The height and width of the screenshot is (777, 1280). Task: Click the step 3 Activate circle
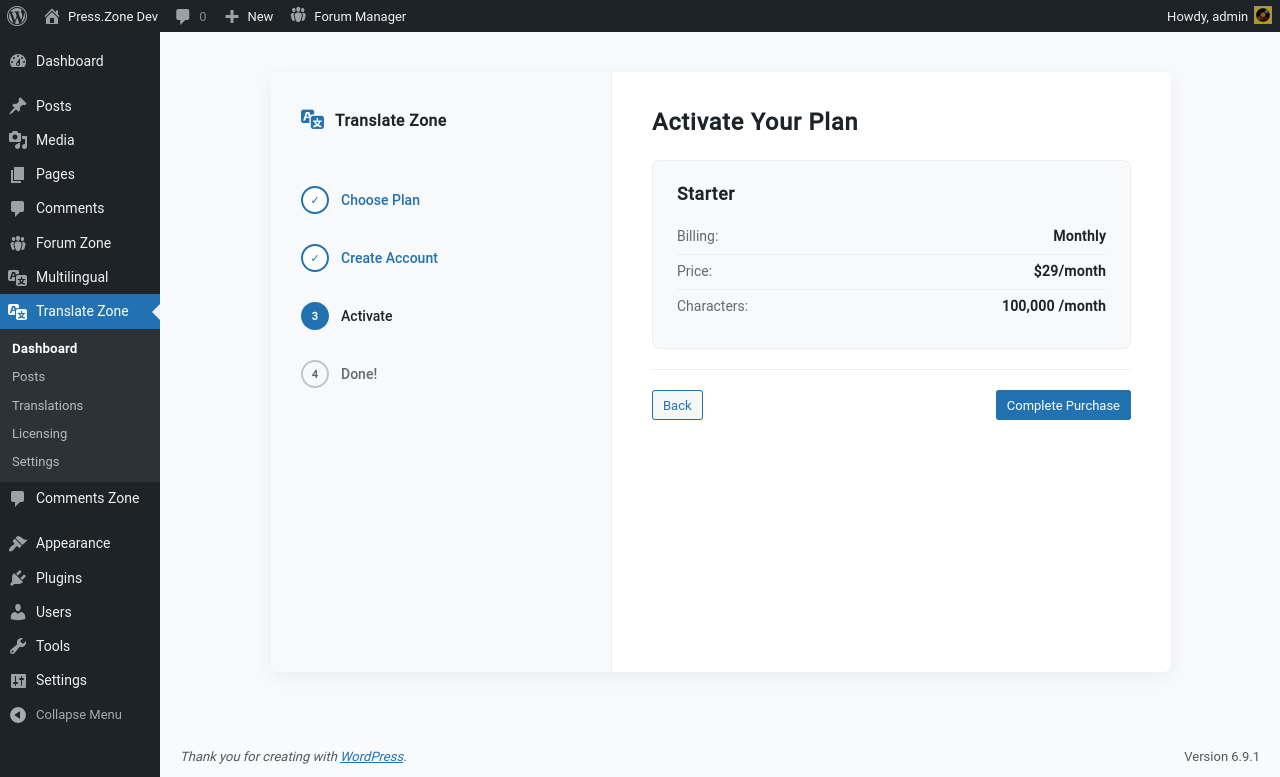click(x=315, y=316)
